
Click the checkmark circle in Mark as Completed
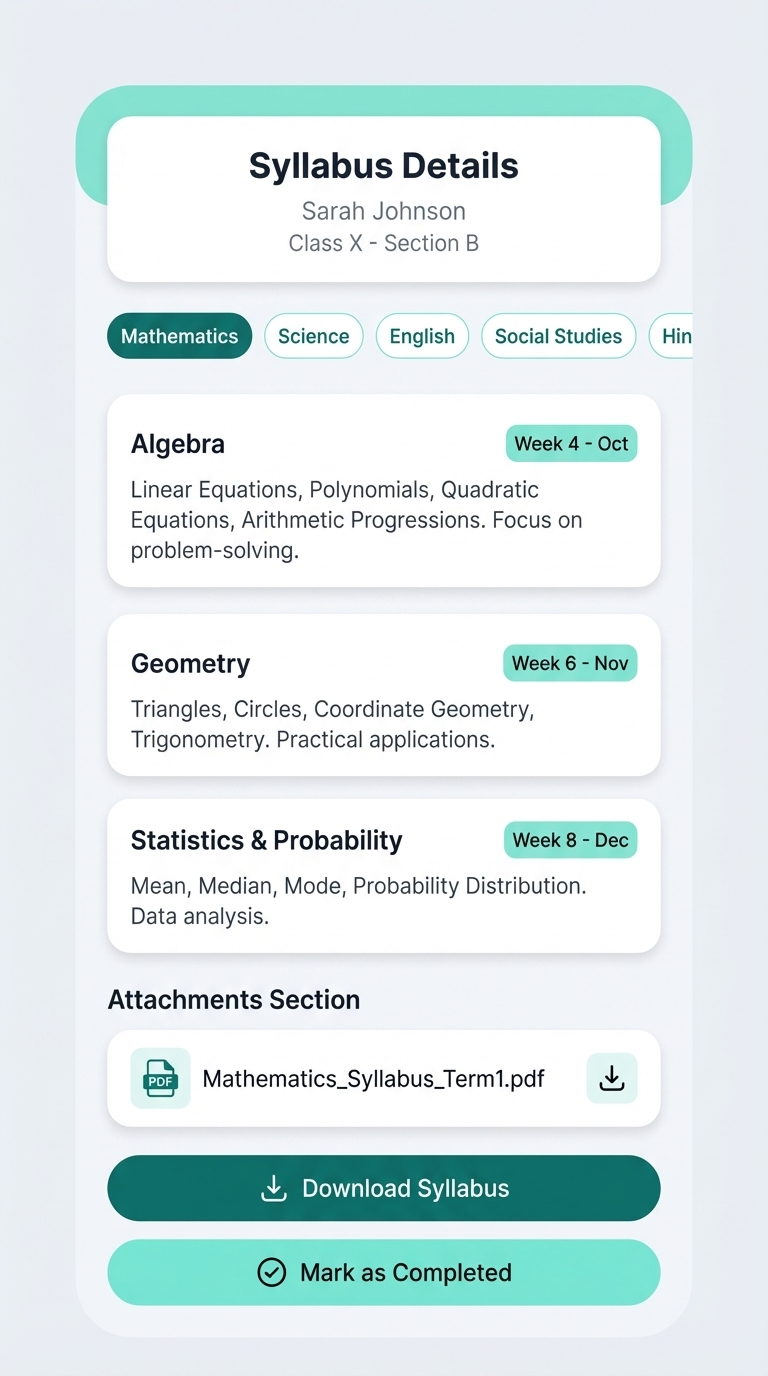point(271,1272)
